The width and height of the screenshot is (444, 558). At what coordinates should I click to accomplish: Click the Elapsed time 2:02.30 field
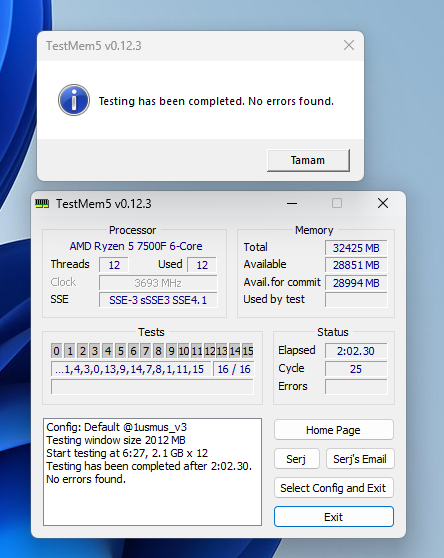pos(356,351)
